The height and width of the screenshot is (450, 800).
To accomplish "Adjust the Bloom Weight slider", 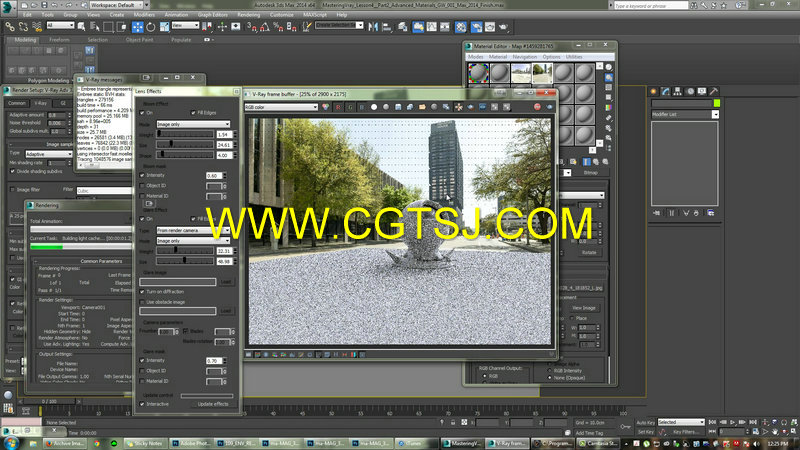I will point(185,134).
